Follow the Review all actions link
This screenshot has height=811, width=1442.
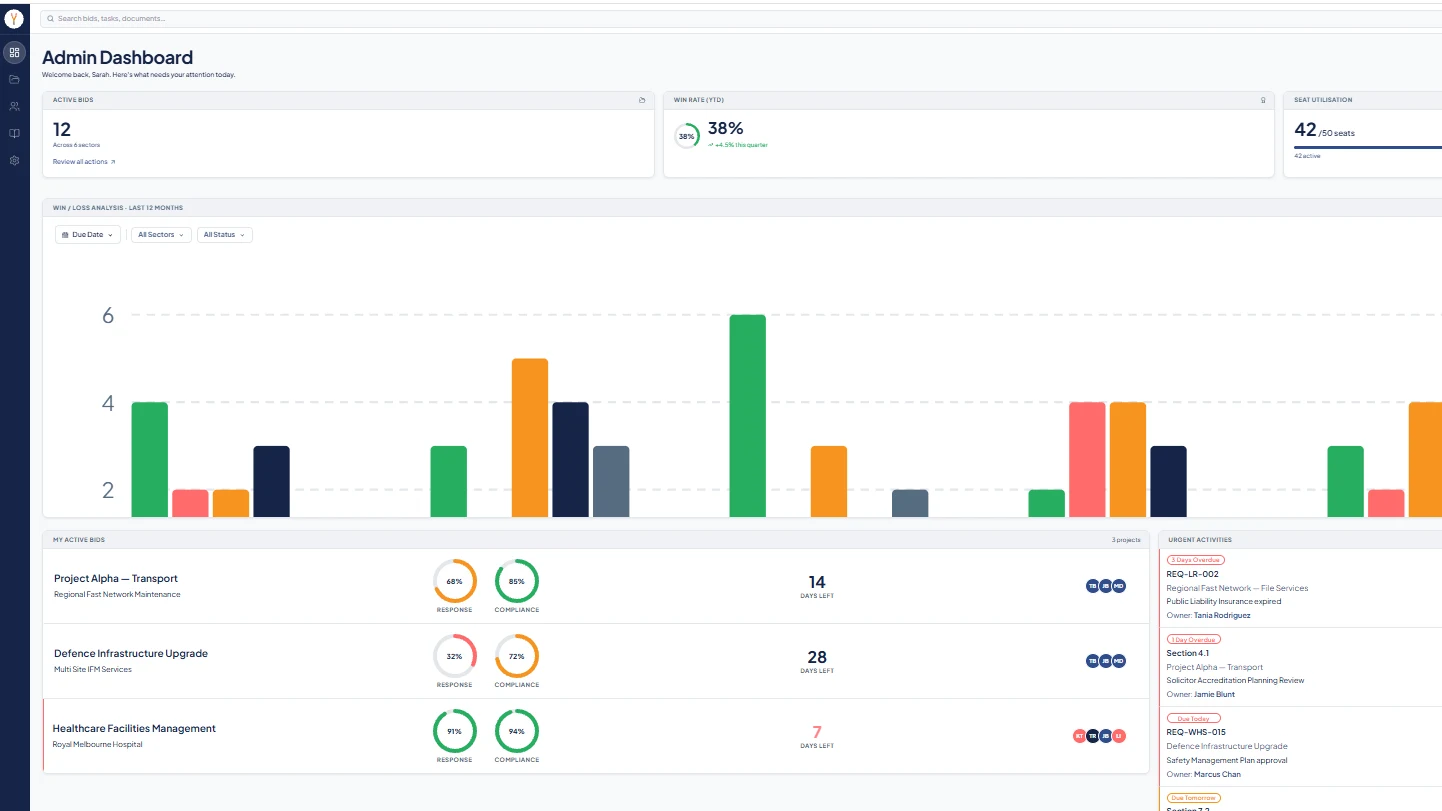84,161
